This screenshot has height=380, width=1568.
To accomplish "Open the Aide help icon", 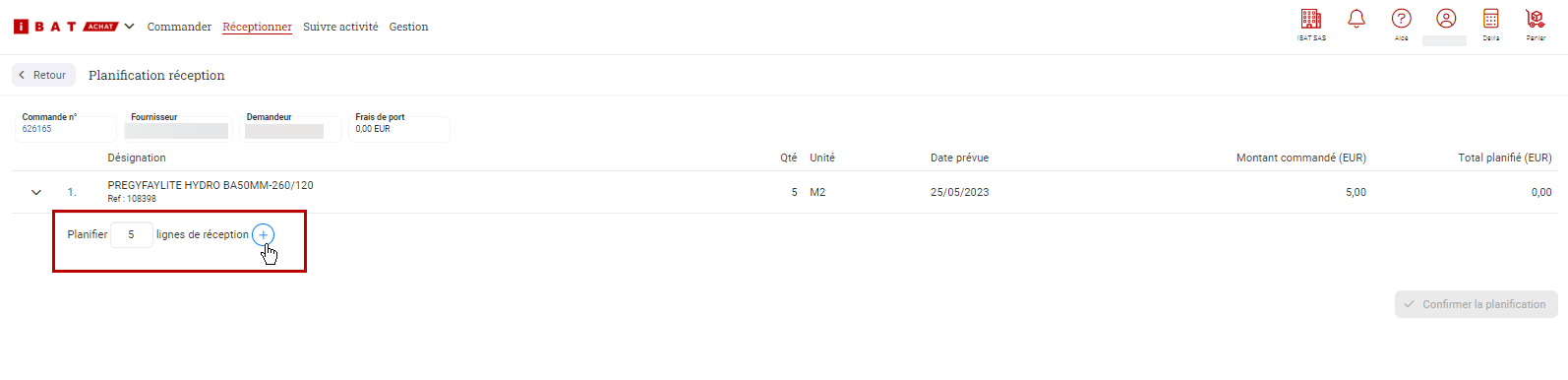I will (x=1402, y=19).
